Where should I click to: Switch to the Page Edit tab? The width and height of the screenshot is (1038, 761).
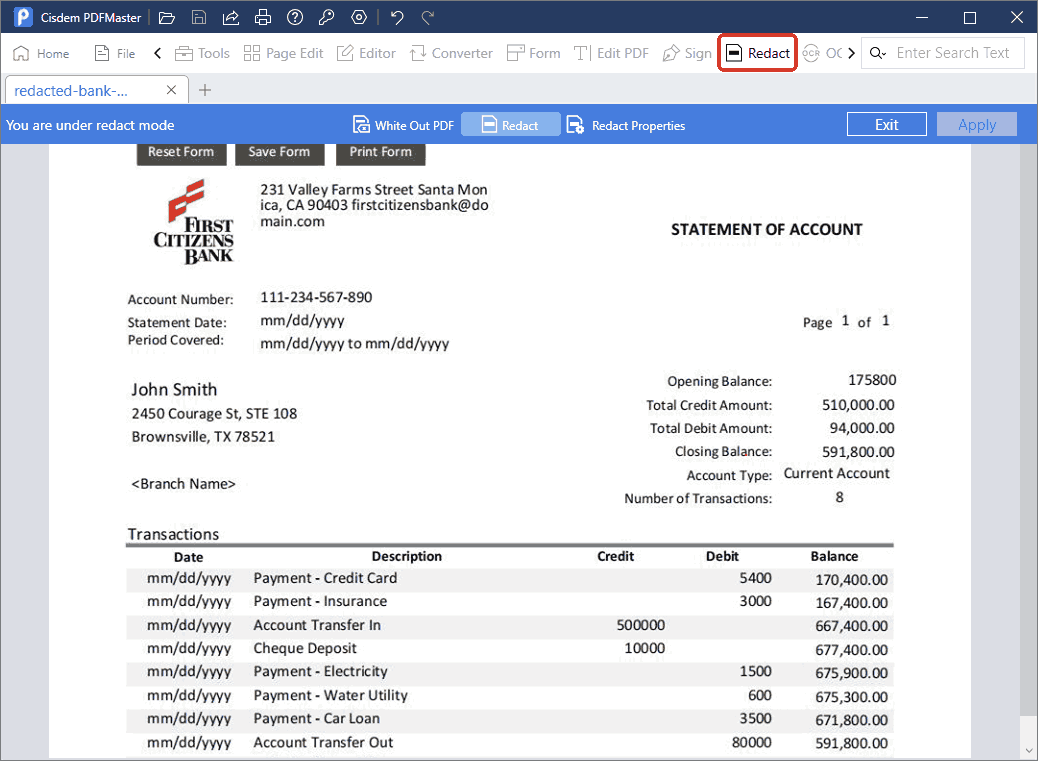(x=283, y=54)
